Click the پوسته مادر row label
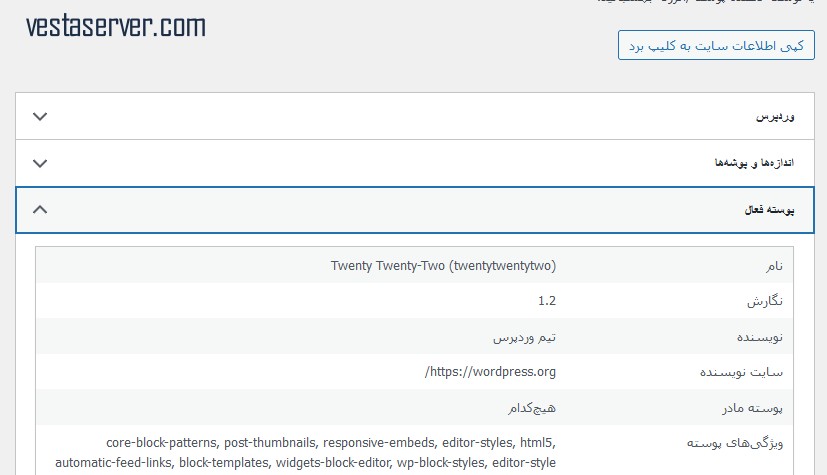 (x=753, y=408)
